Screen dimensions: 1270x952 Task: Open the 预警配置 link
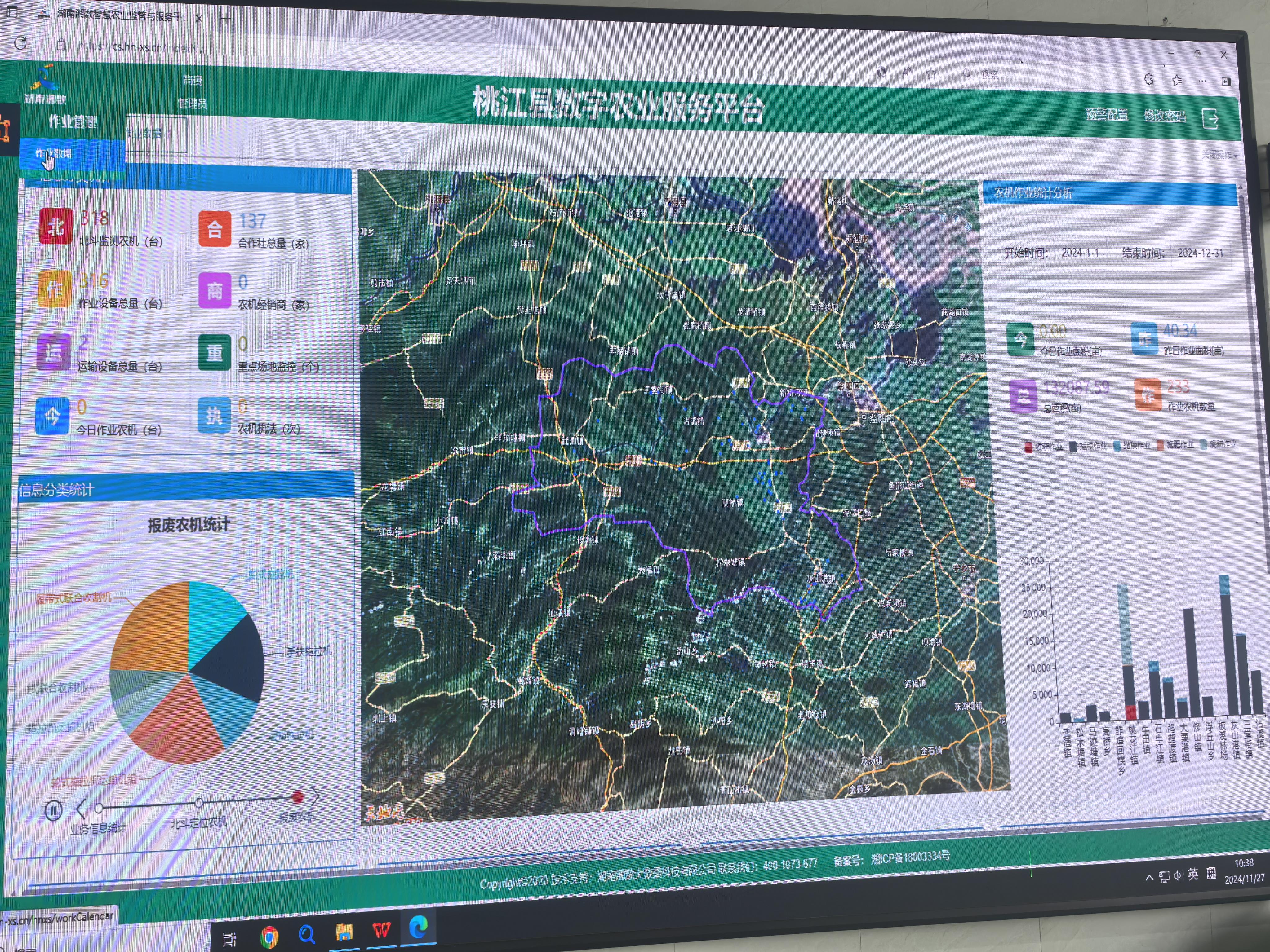pyautogui.click(x=1106, y=115)
